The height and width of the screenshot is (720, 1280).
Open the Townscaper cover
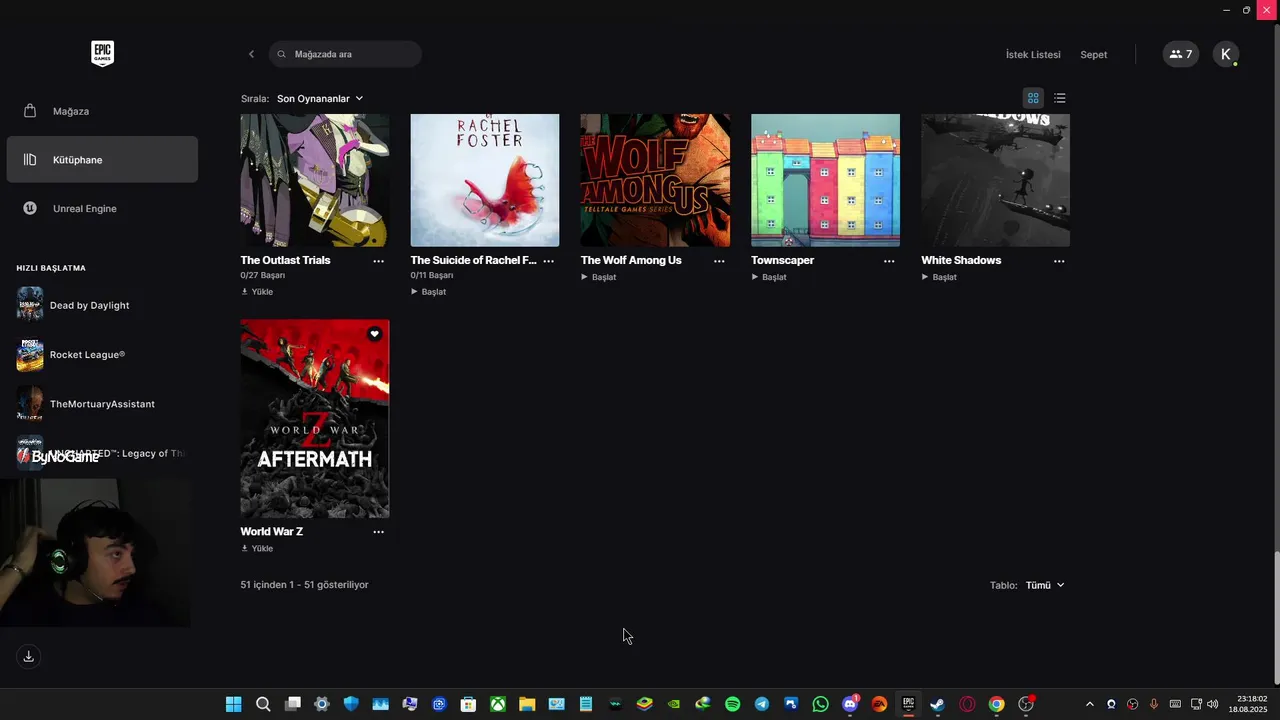coord(825,180)
